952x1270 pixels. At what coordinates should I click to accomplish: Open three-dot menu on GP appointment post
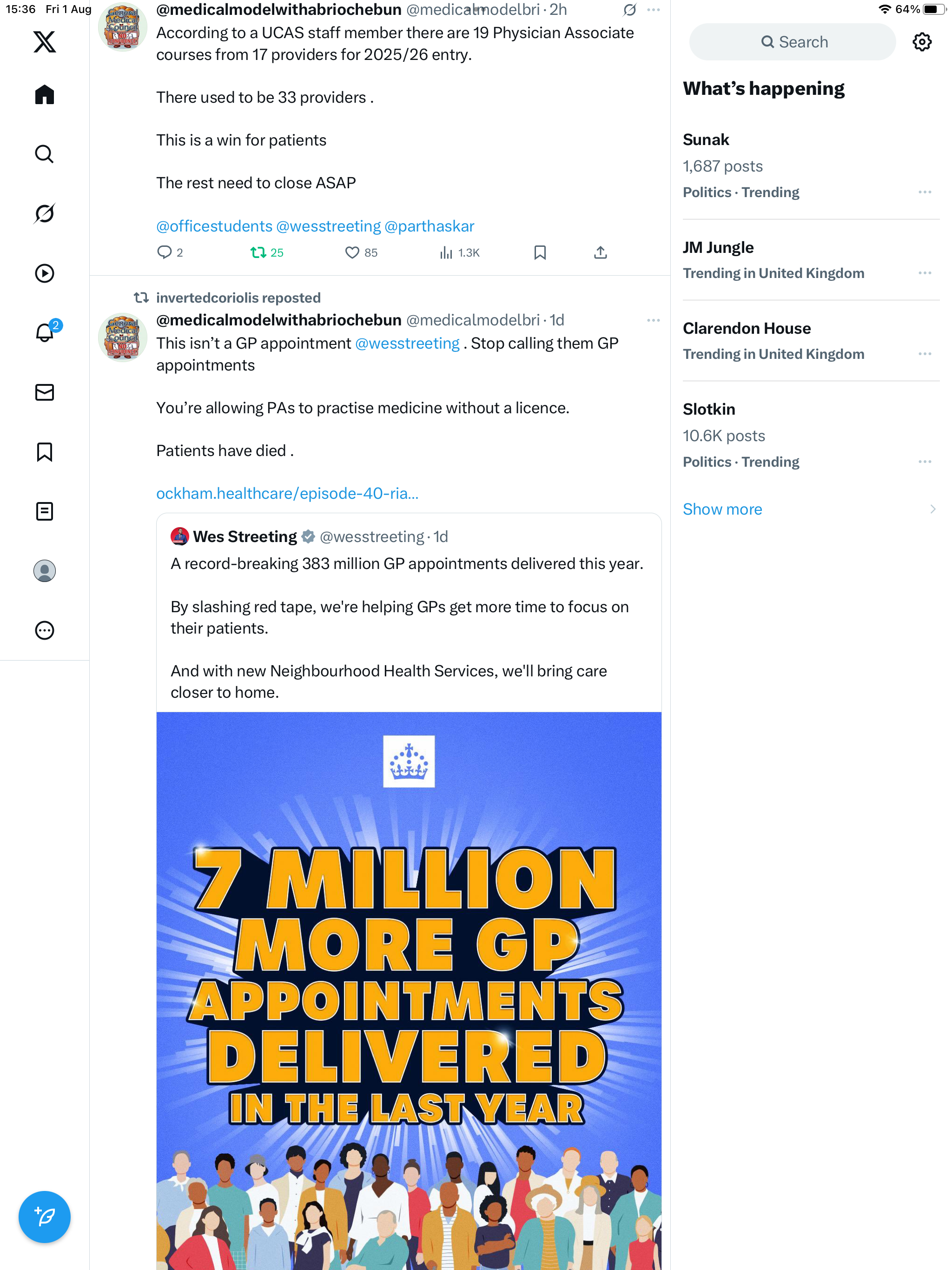(x=653, y=320)
